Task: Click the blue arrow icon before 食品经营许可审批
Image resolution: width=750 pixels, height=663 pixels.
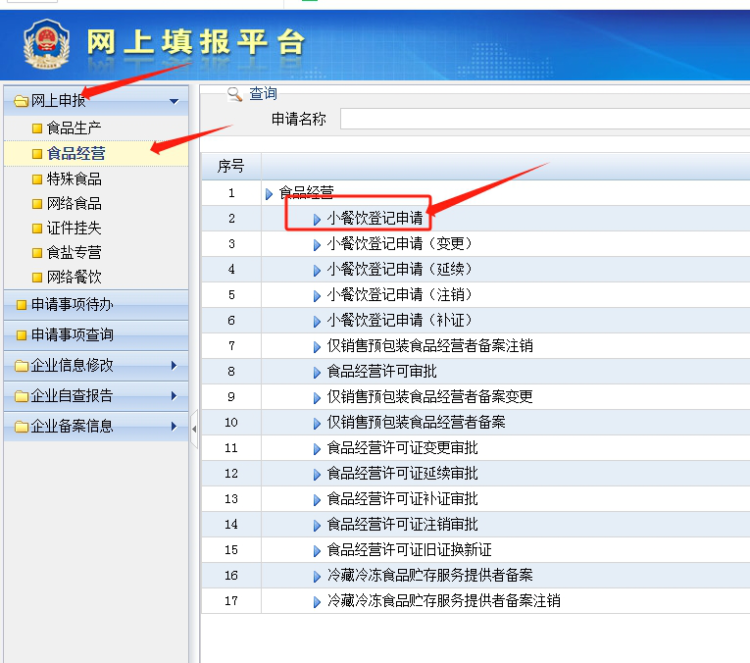Action: tap(317, 372)
